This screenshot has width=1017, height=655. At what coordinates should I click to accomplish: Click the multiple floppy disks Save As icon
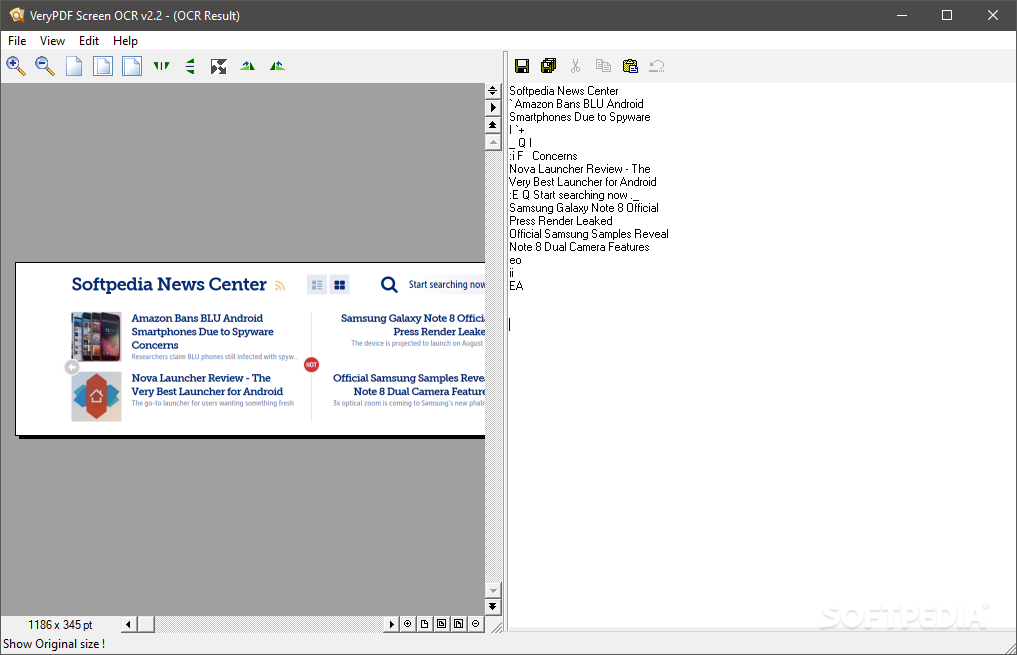coord(549,66)
